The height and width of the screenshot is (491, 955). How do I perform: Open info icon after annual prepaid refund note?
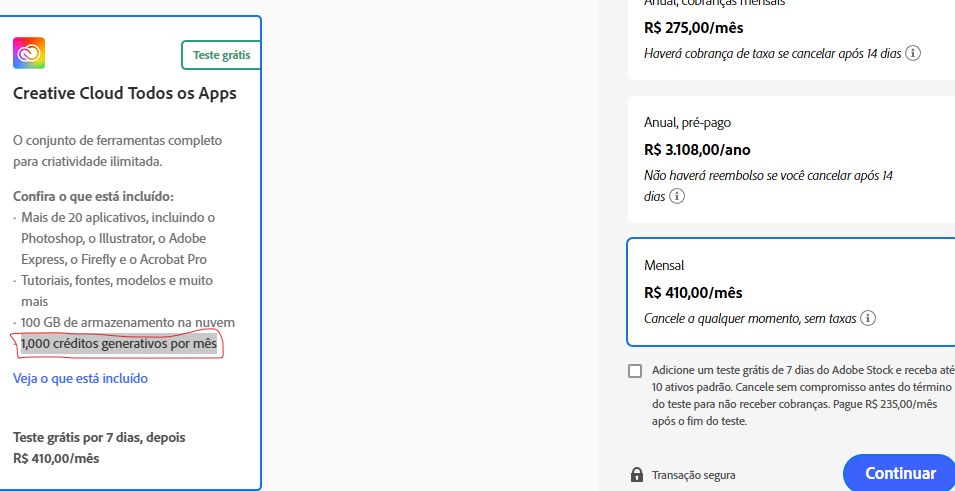point(677,197)
